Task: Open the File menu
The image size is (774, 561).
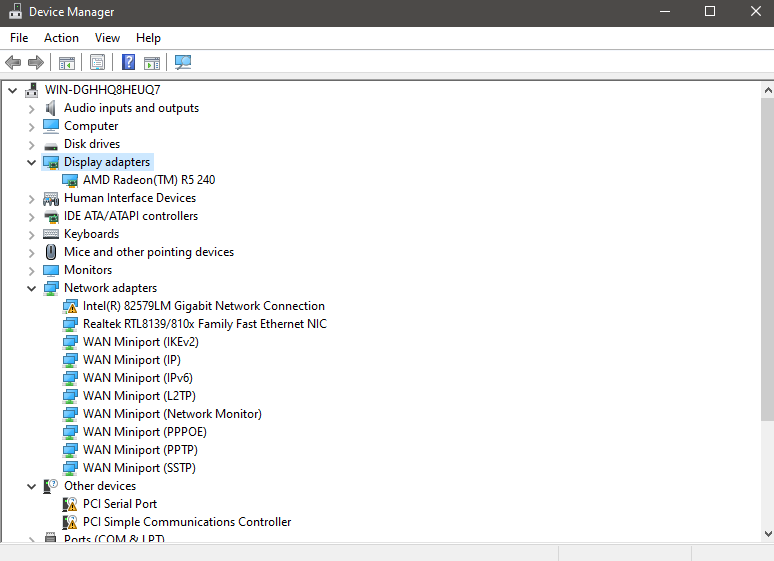Action: tap(19, 38)
